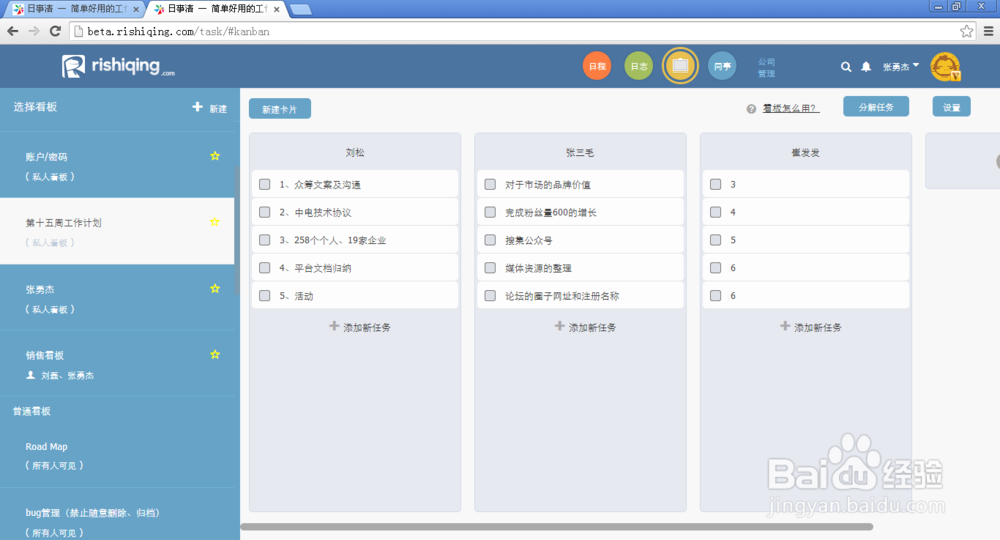Check the box for 论坛的圈子网址和注册名称

[x=490, y=296]
